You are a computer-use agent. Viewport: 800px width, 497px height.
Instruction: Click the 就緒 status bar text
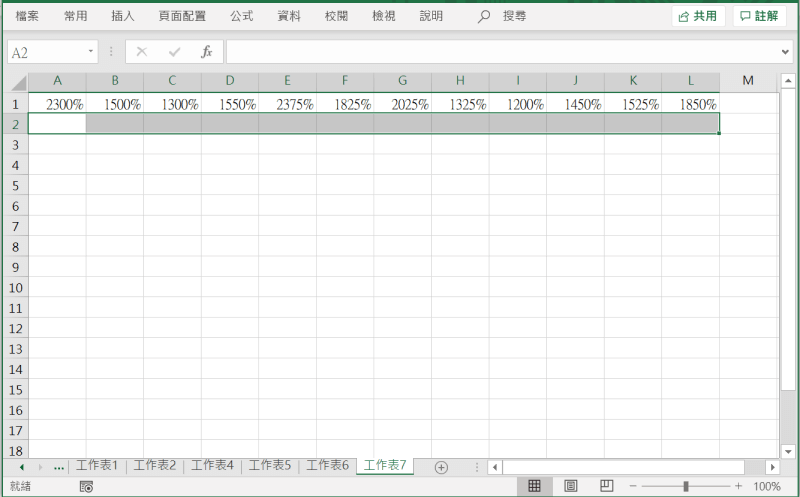(x=20, y=486)
